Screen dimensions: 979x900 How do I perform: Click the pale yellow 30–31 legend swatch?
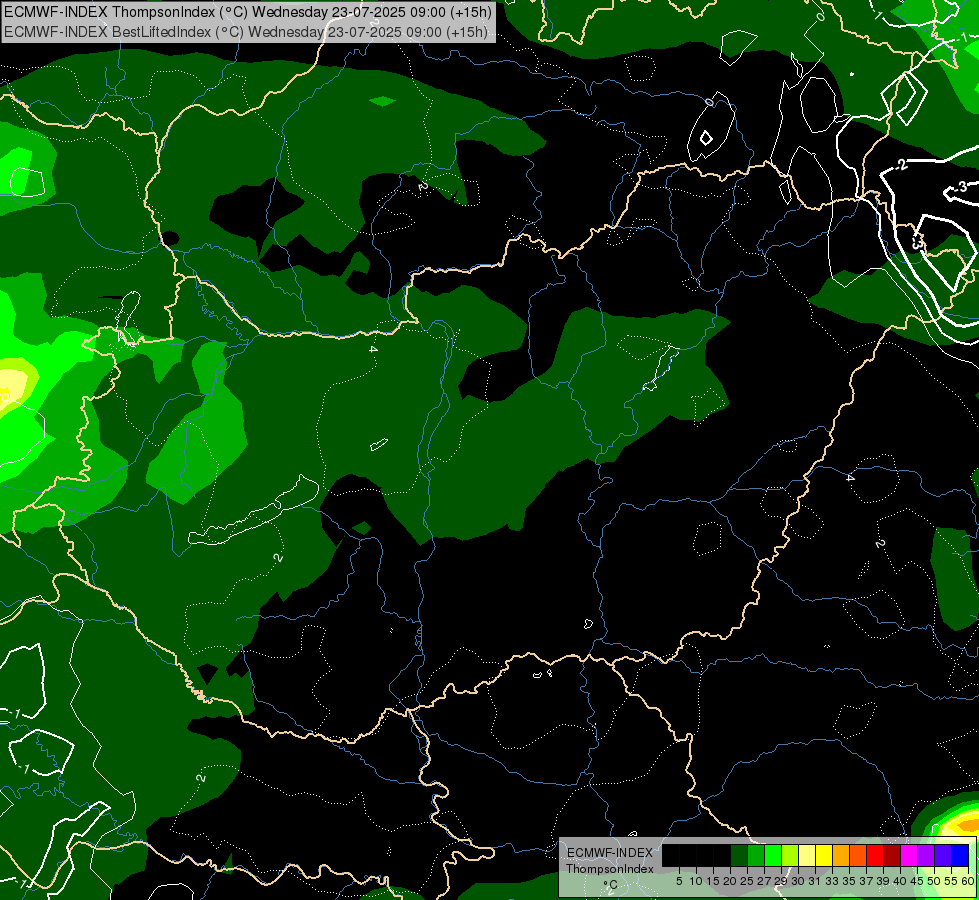coord(807,855)
